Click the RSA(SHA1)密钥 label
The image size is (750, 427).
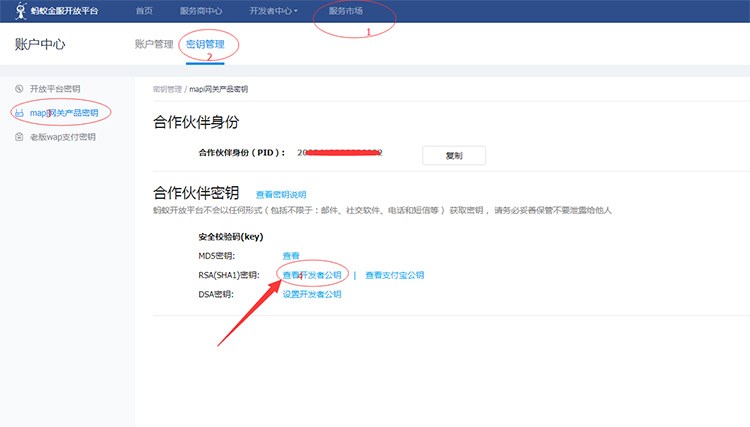(229, 275)
